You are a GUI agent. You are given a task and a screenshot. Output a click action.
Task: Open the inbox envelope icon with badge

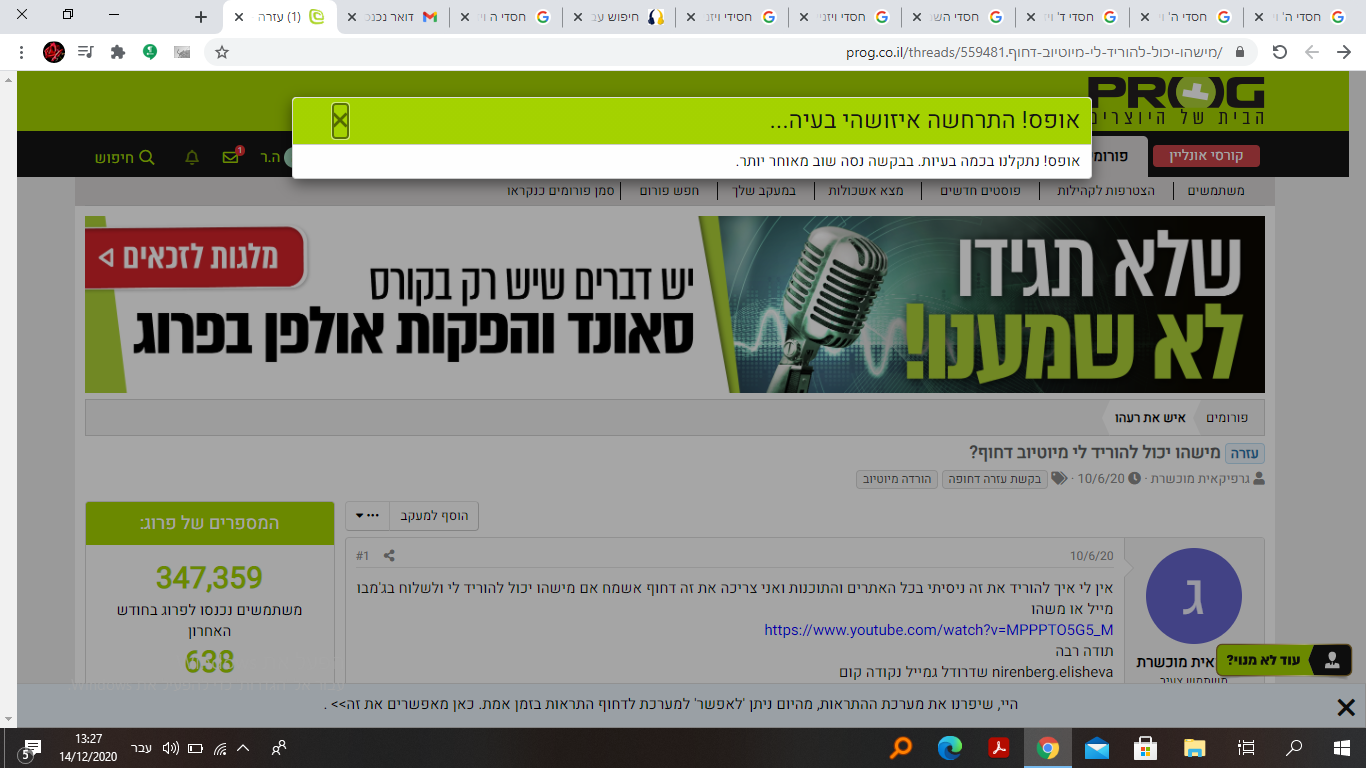(231, 157)
